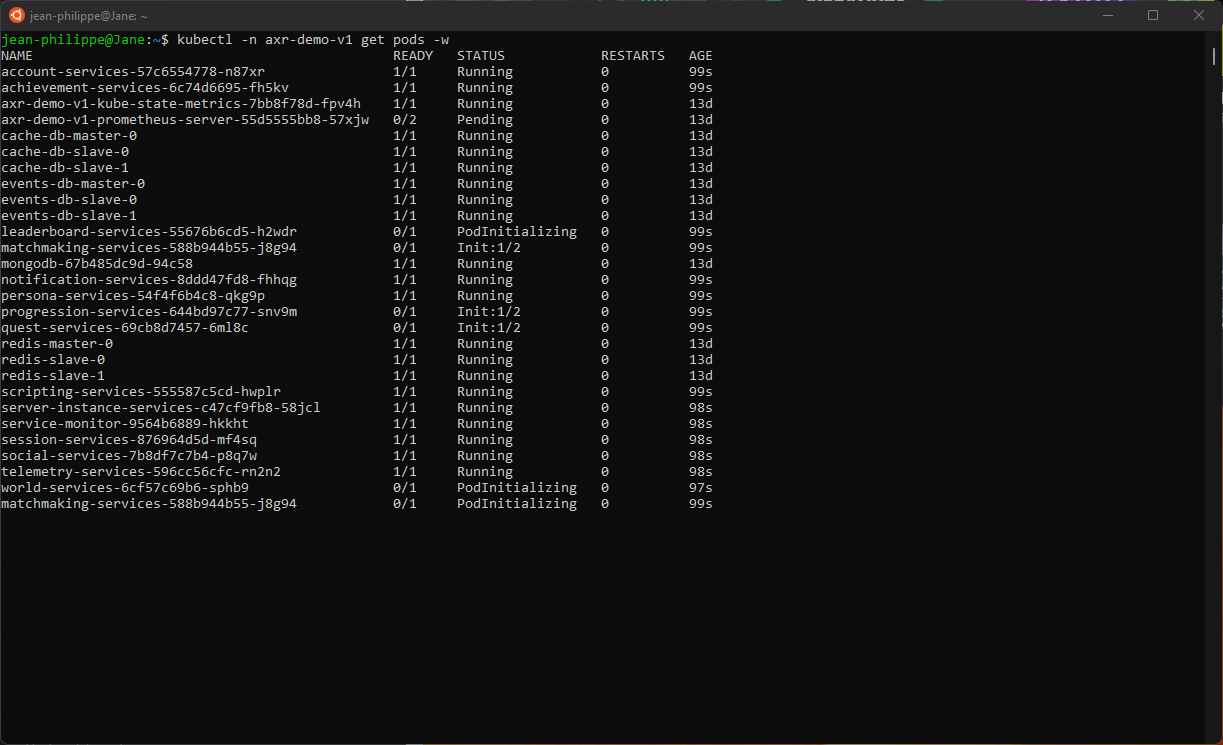Select pod name events-db-slave-1
The width and height of the screenshot is (1223, 745).
point(69,216)
